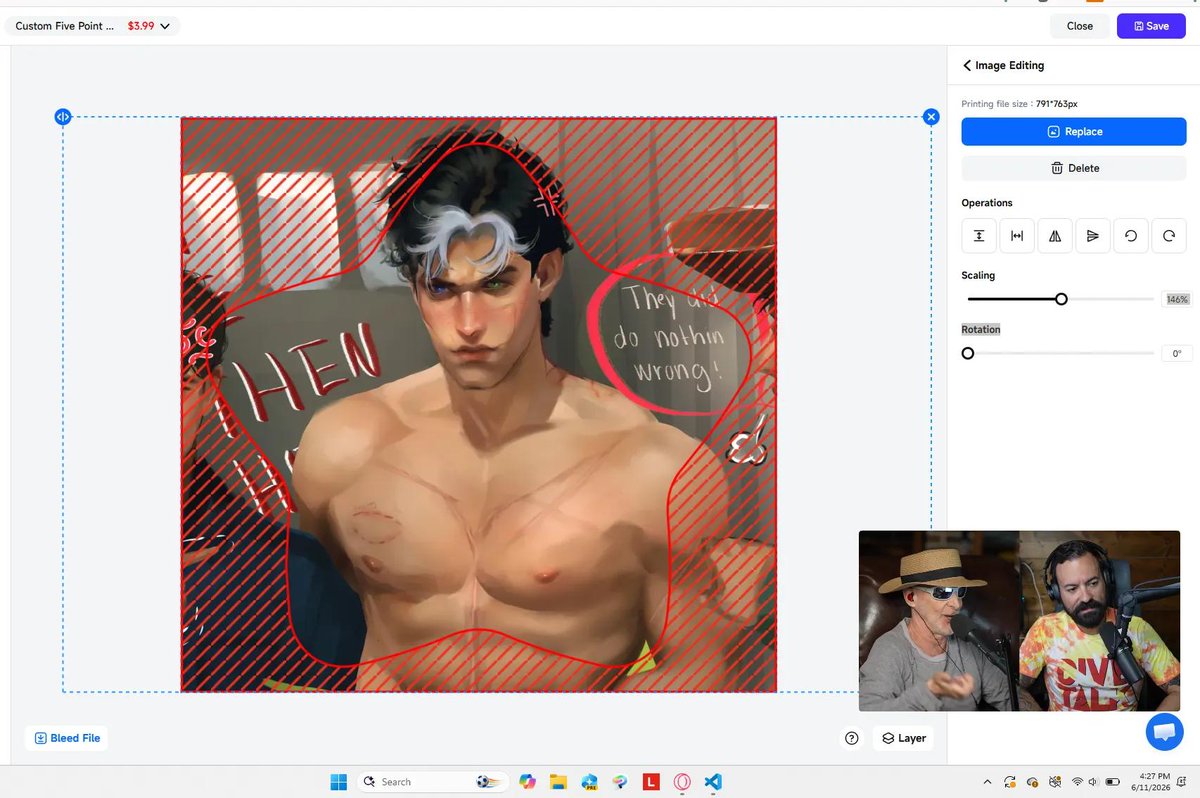Click the Scaling slider handle
Screen dimensions: 1200x798
click(1061, 299)
